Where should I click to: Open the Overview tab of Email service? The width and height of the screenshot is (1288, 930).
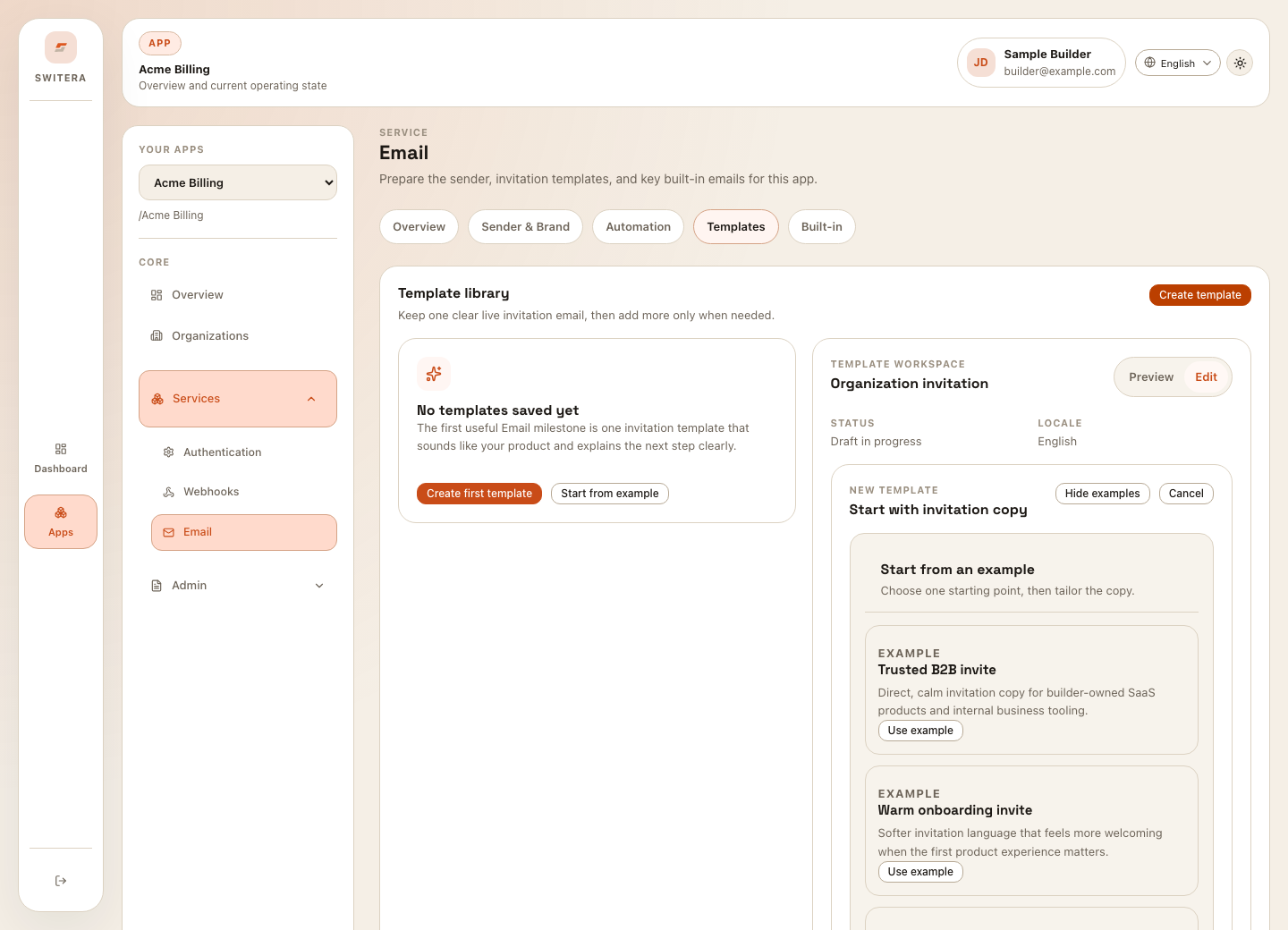pyautogui.click(x=419, y=227)
